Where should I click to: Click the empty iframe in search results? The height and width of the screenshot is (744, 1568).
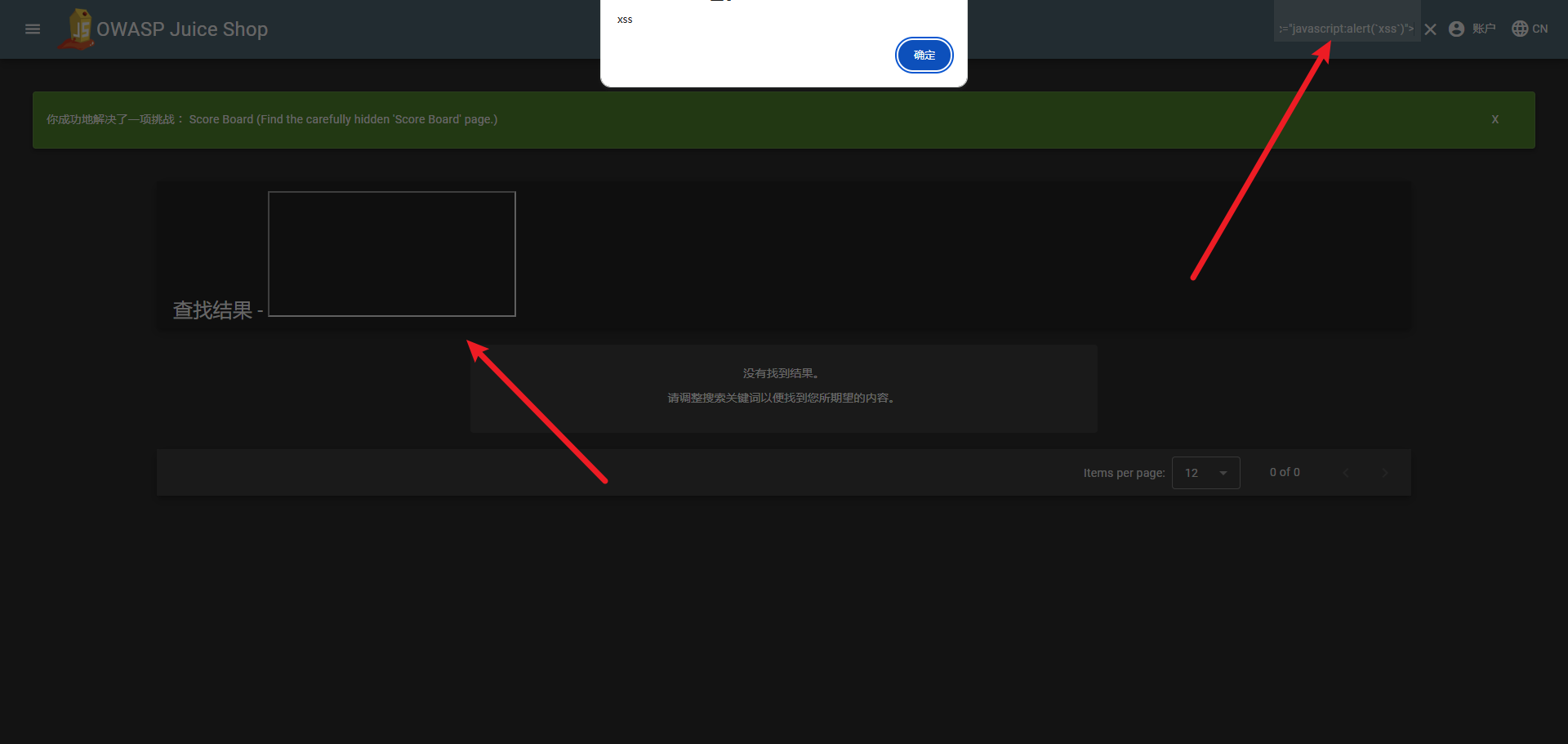pos(392,254)
